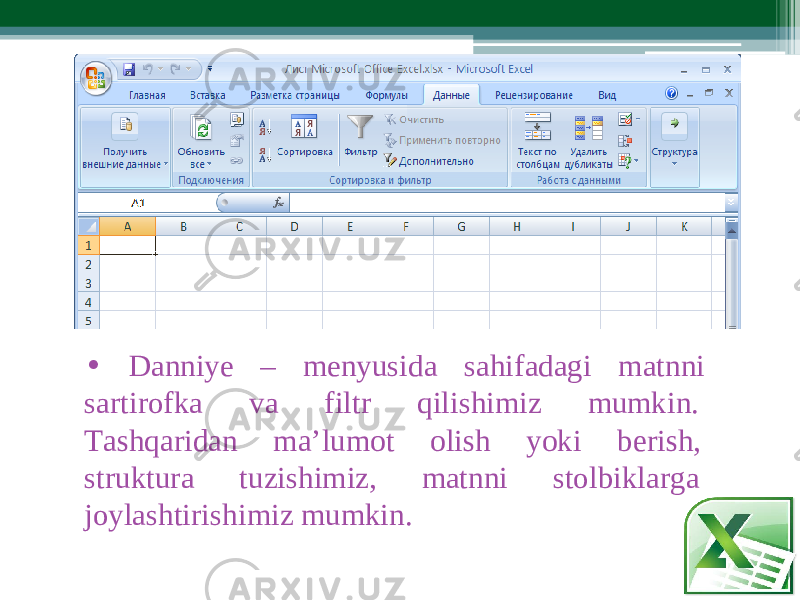This screenshot has height=600, width=800.
Task: Select column G header
Action: (x=461, y=227)
